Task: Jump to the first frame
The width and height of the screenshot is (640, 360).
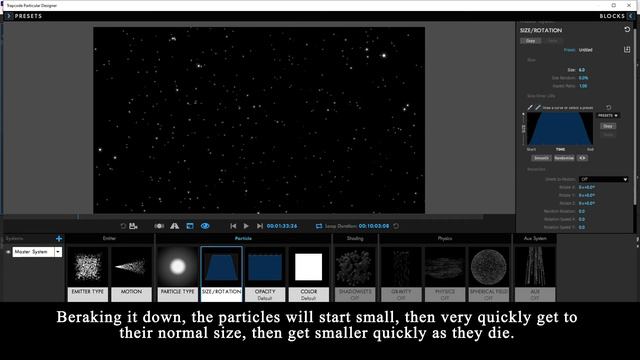Action: coord(233,226)
